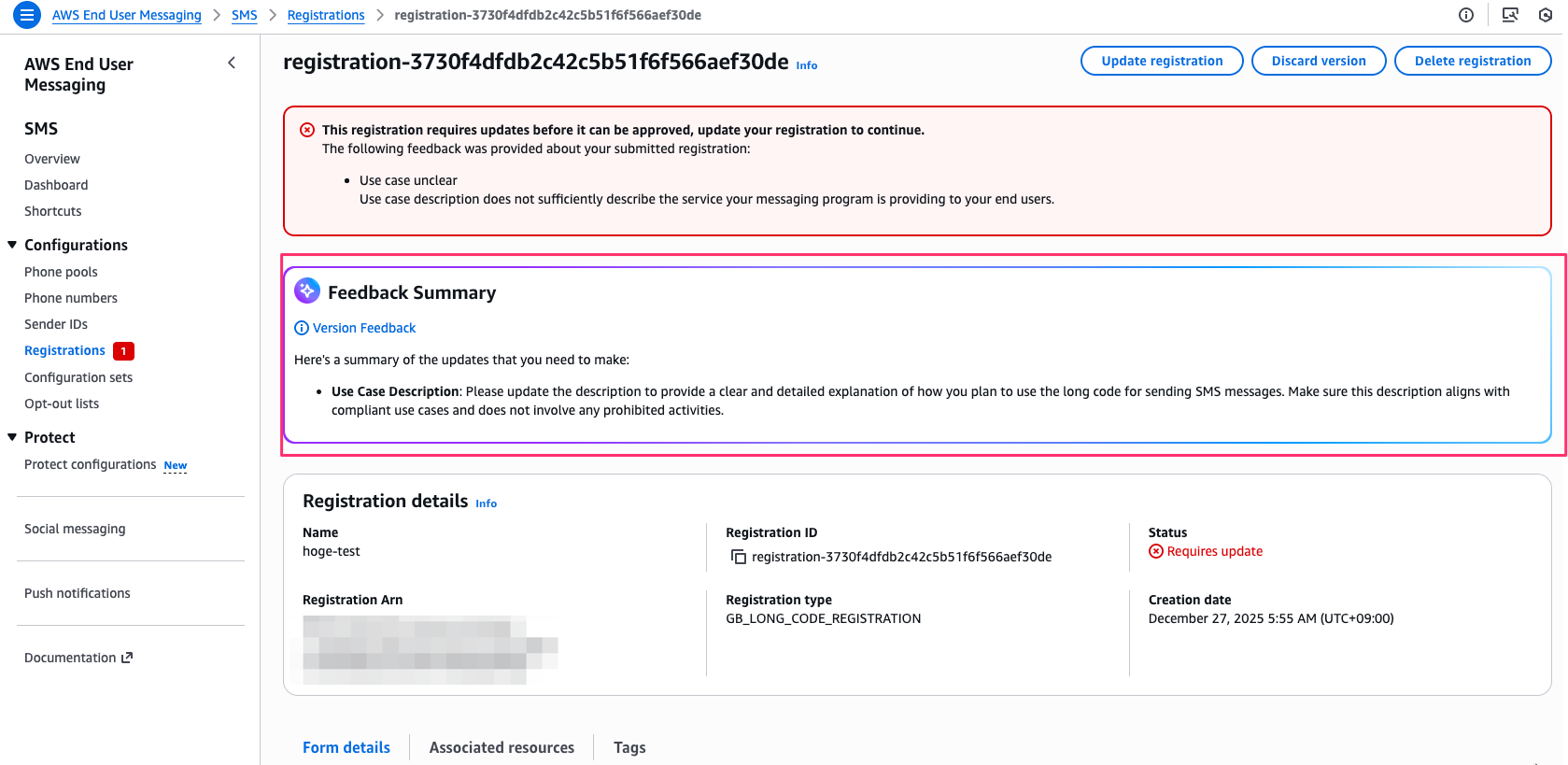
Task: Switch to the Associated resources tab
Action: (501, 747)
